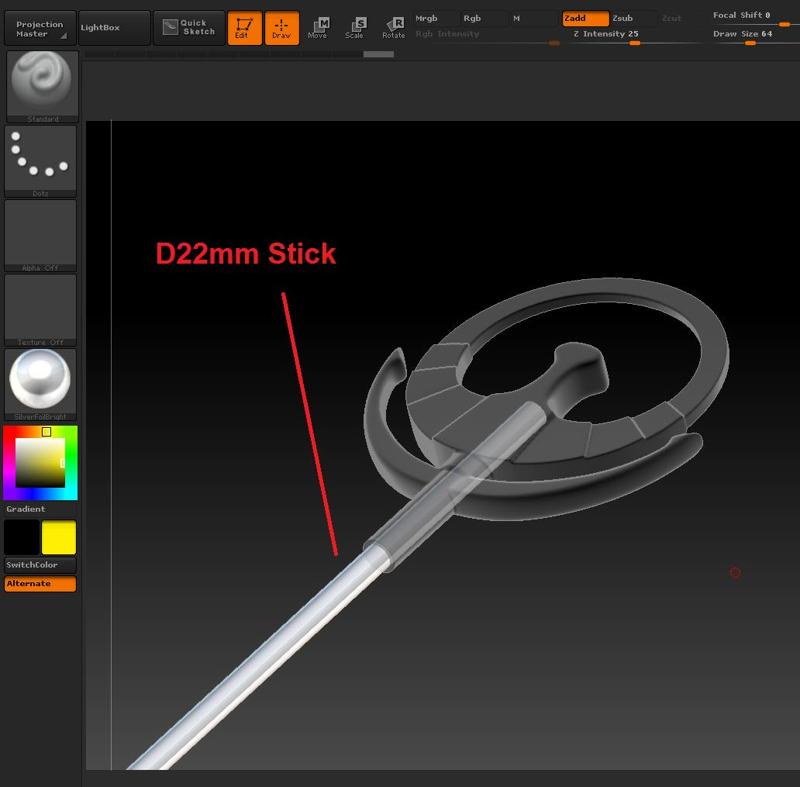Adjust the Draw Size slider

[755, 36]
